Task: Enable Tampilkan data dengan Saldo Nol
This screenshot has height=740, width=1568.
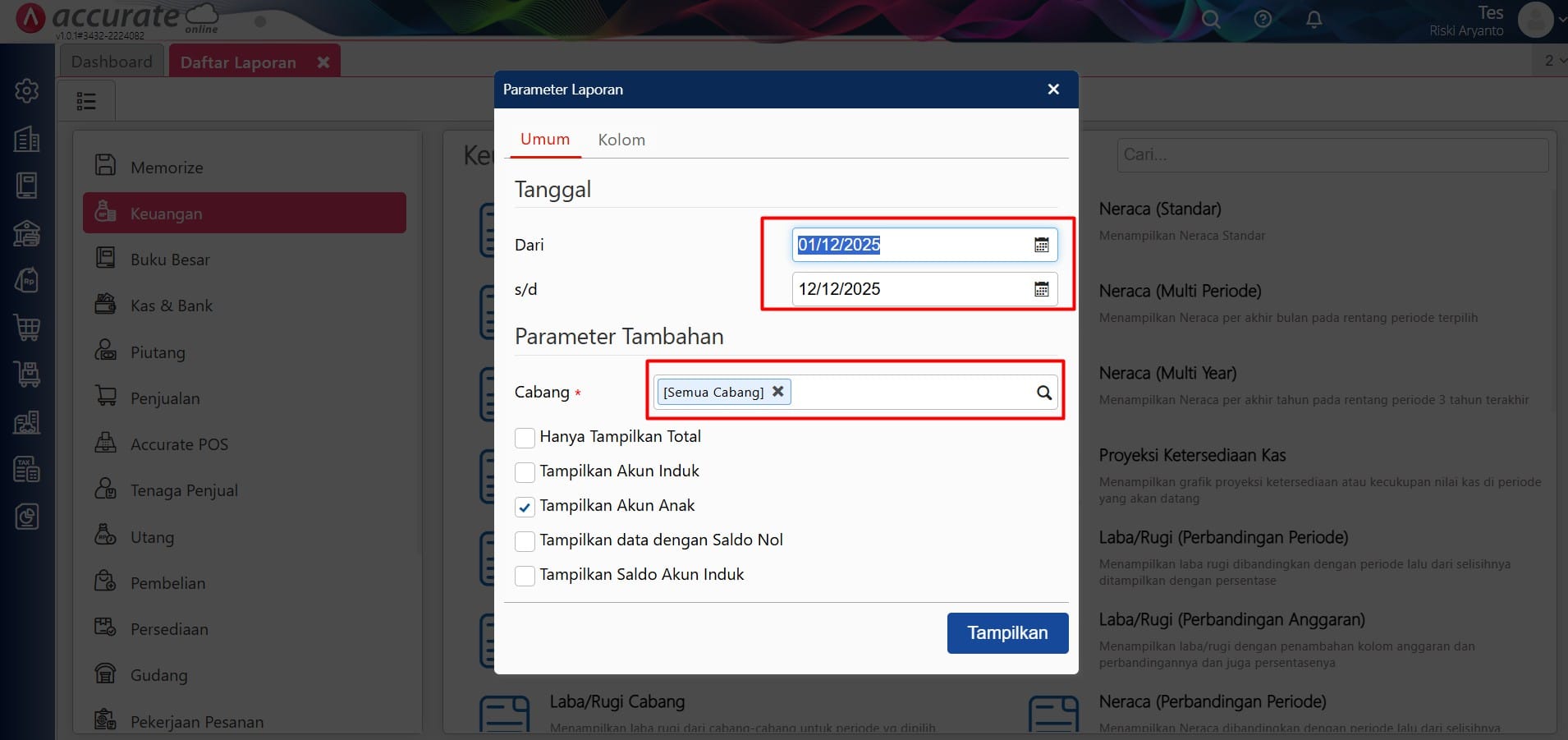Action: coord(525,541)
